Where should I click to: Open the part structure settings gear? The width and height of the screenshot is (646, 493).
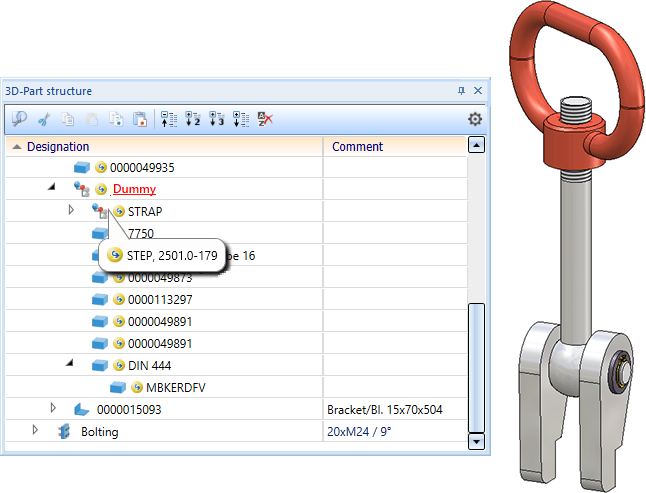475,119
